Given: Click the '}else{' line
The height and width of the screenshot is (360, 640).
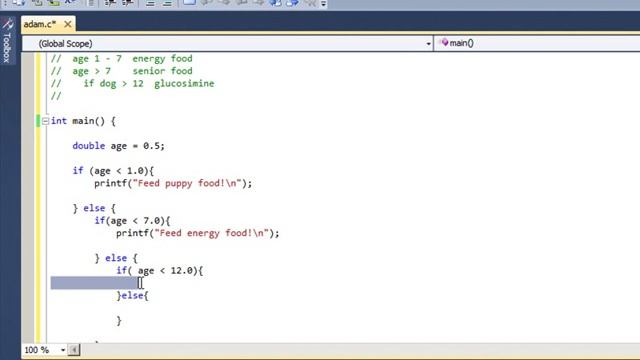Looking at the screenshot, I should (x=133, y=296).
